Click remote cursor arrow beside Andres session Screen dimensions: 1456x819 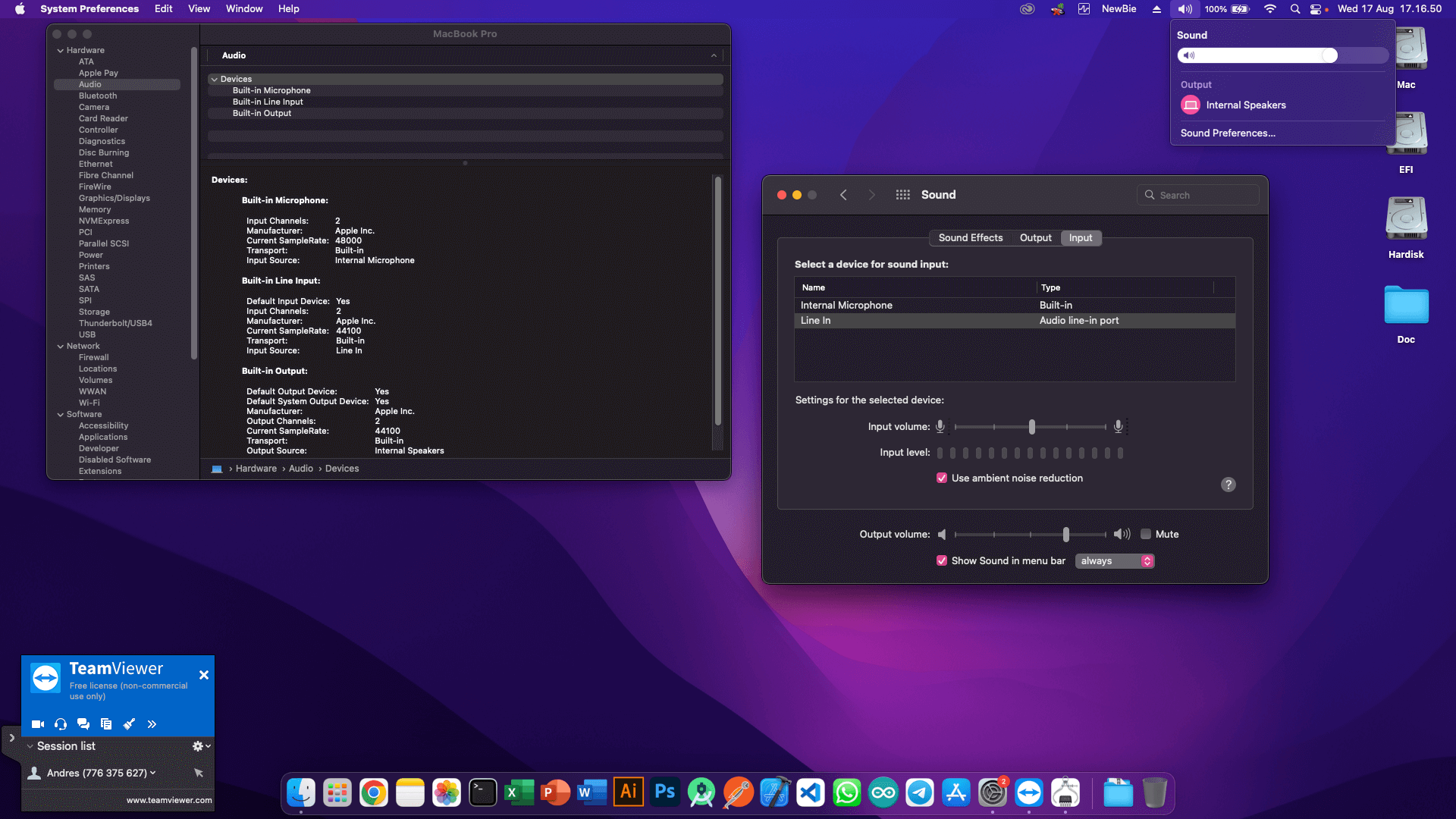(x=199, y=773)
